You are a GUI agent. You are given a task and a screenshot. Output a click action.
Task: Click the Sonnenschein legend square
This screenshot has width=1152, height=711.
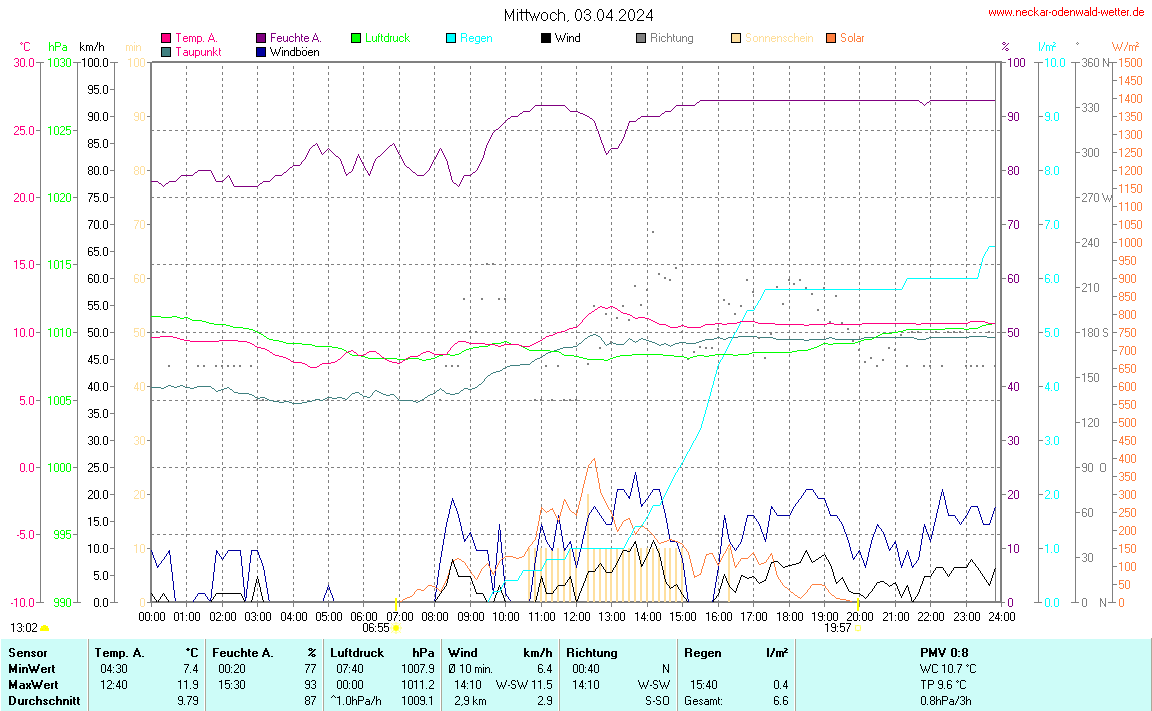coord(736,39)
